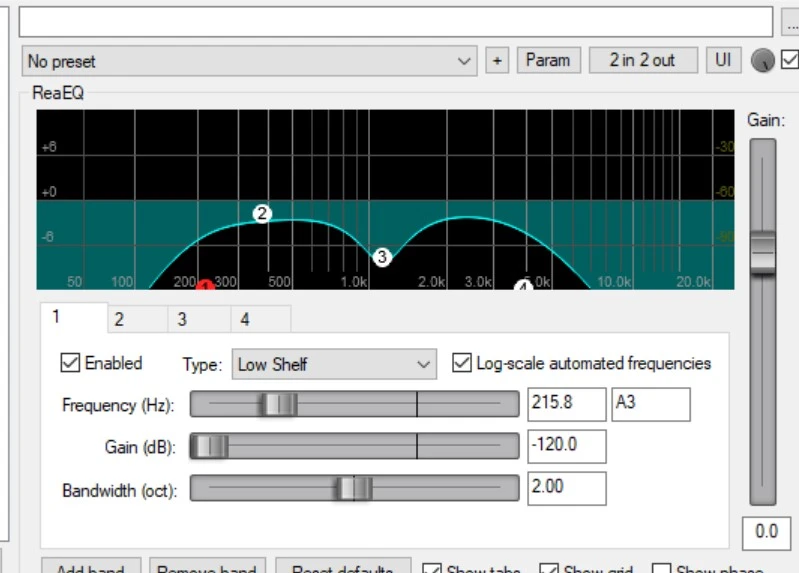The width and height of the screenshot is (799, 573).
Task: Click the Frequency (Hz) slider handle
Action: coord(278,405)
